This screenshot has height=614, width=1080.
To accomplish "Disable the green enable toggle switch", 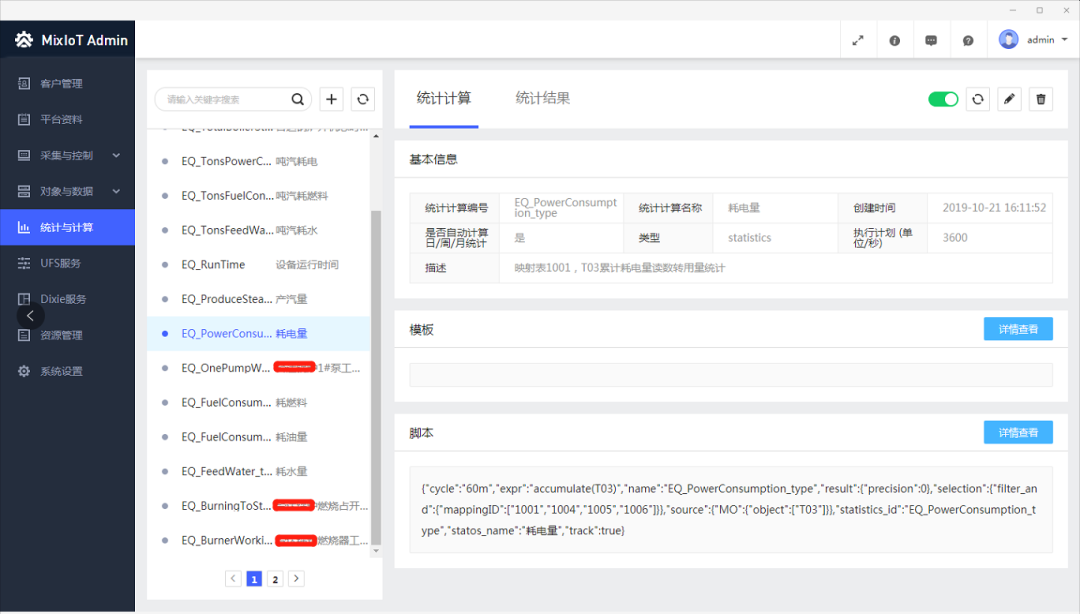I will coord(943,99).
